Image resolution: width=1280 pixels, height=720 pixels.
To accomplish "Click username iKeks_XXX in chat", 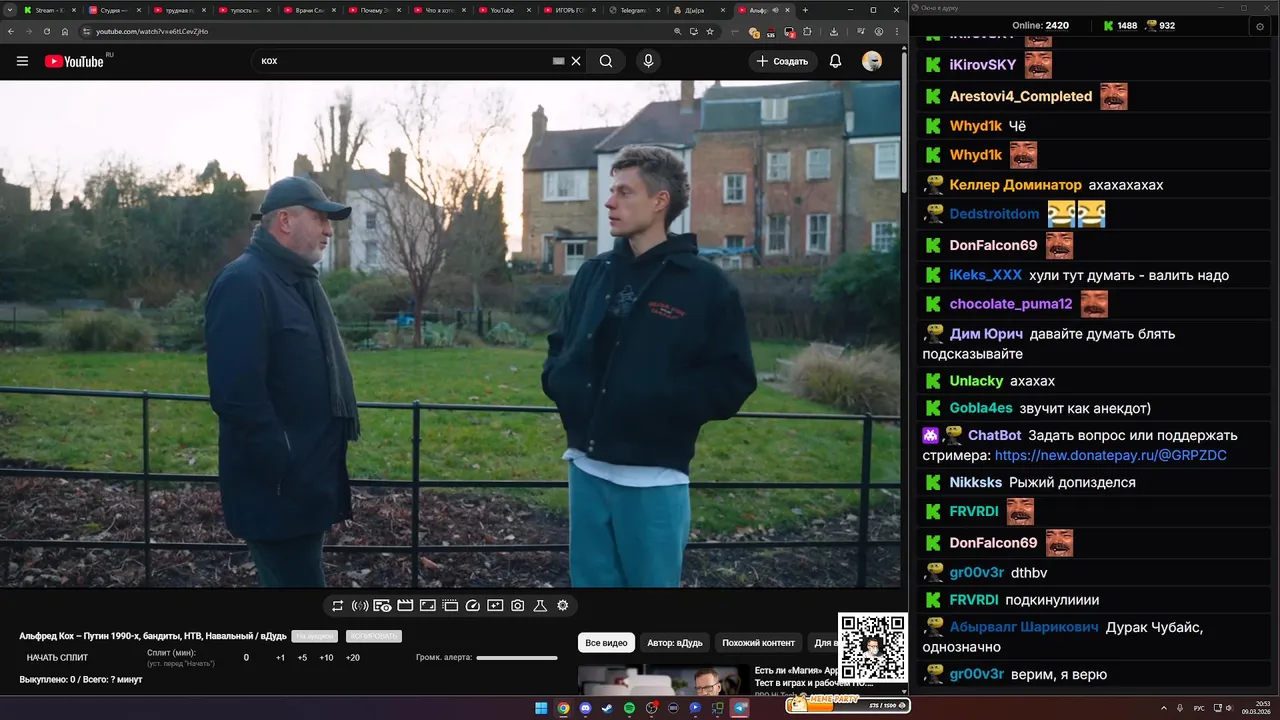I will click(985, 275).
